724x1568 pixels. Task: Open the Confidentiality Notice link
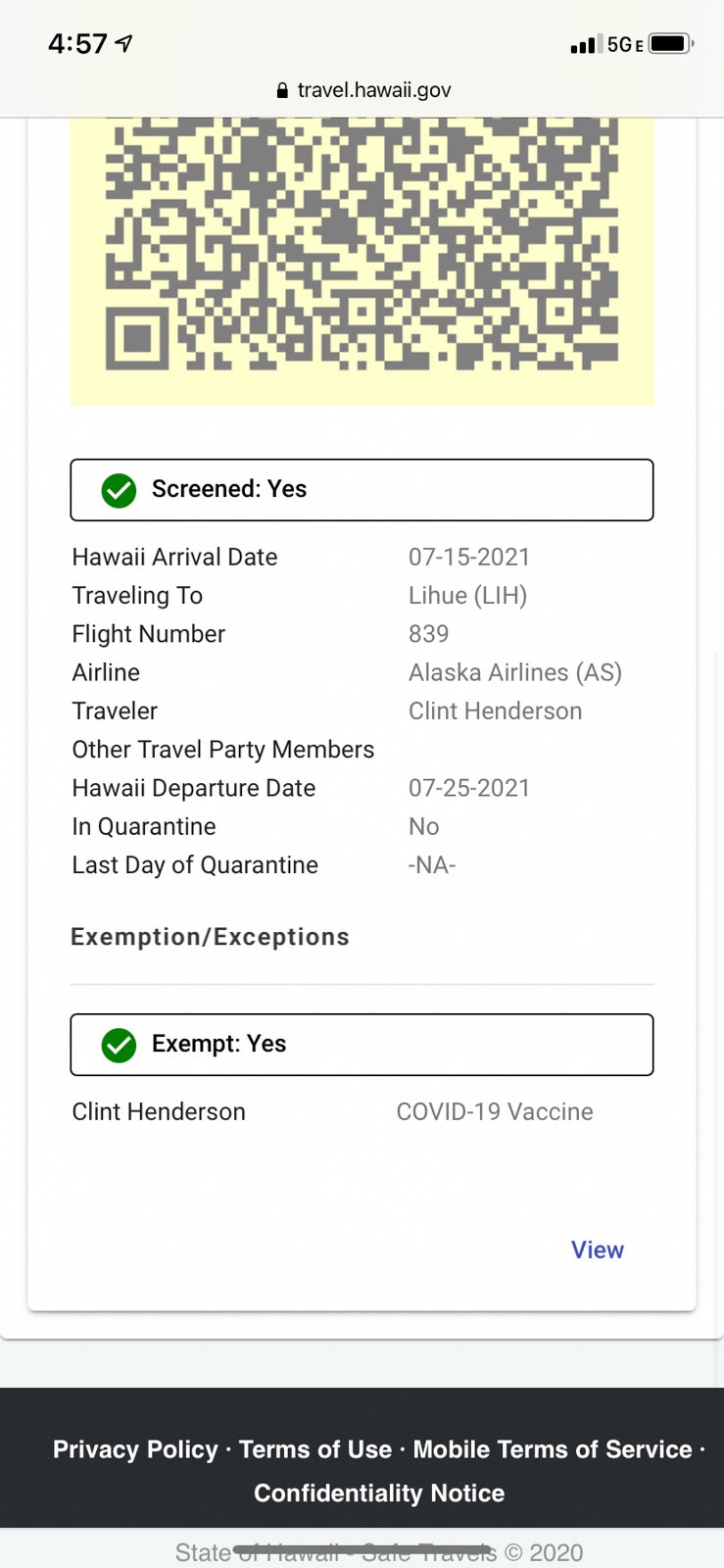(379, 1493)
